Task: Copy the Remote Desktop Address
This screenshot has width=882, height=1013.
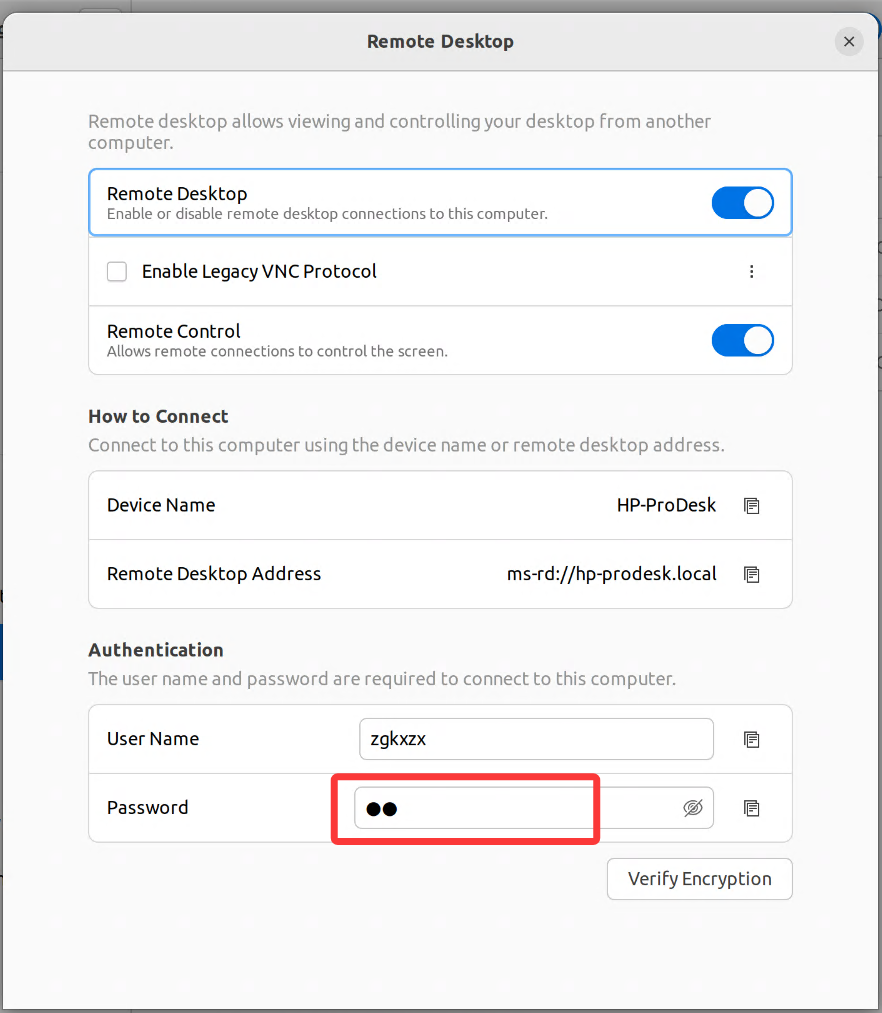Action: (x=752, y=575)
